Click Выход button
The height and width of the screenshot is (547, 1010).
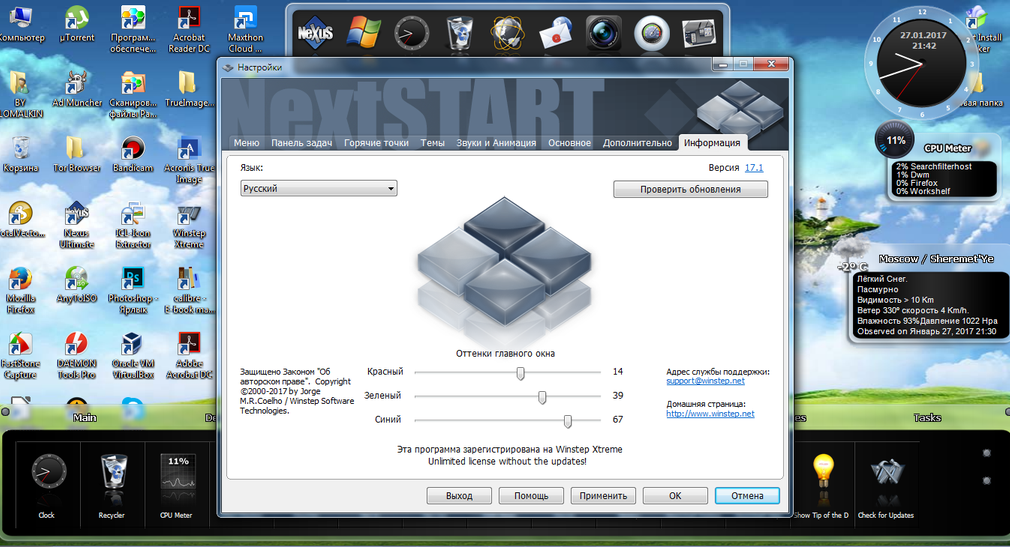pyautogui.click(x=459, y=495)
